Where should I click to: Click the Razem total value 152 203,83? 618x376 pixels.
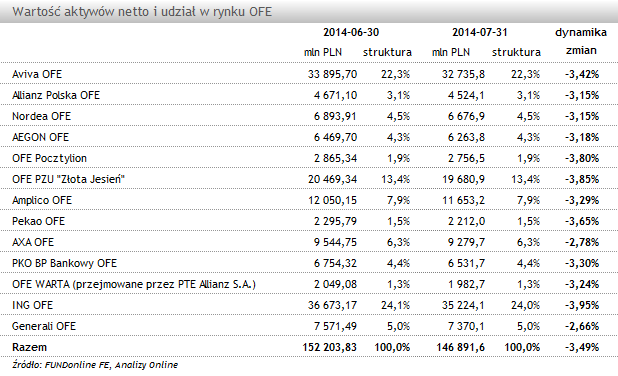pyautogui.click(x=329, y=347)
